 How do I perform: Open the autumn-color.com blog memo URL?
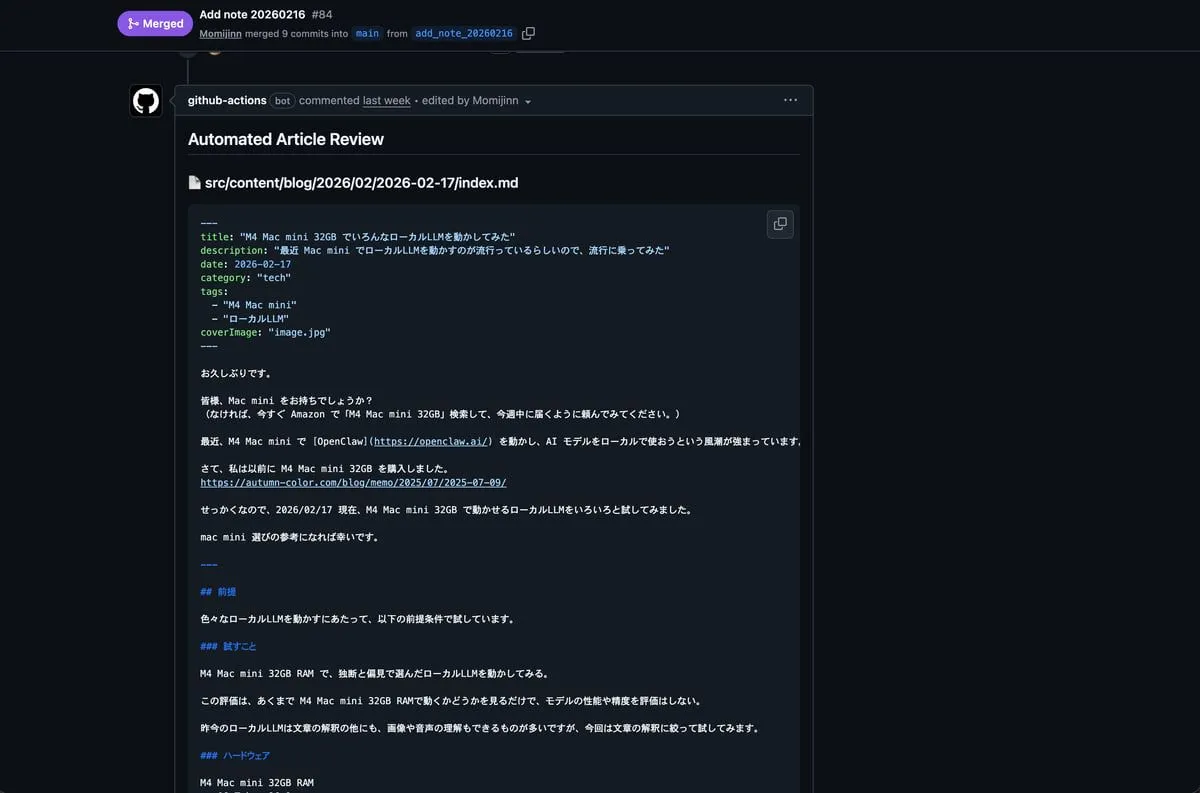(x=353, y=482)
